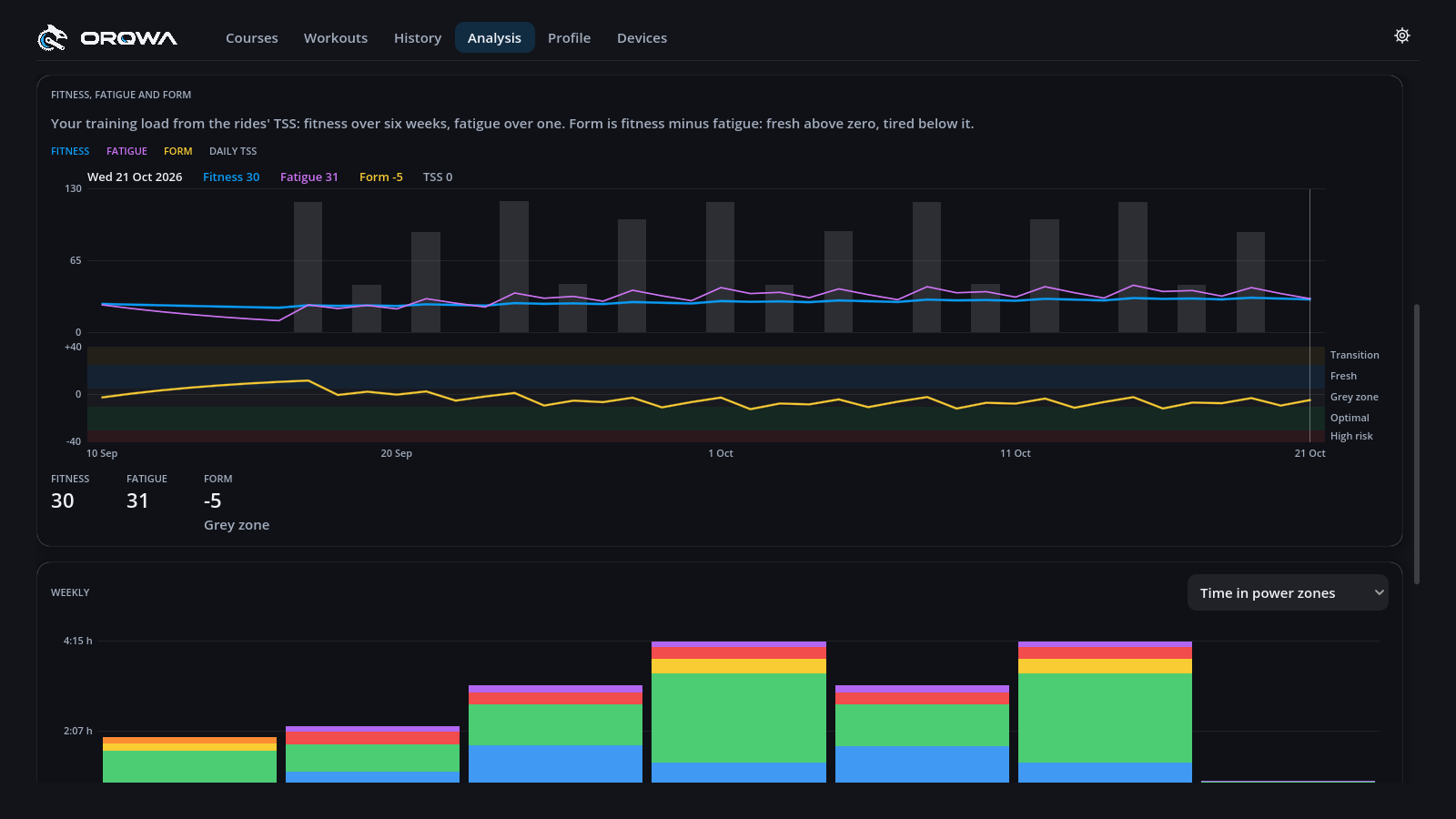The height and width of the screenshot is (819, 1456).
Task: Click the '4:15 h' weekly axis label
Action: [77, 641]
